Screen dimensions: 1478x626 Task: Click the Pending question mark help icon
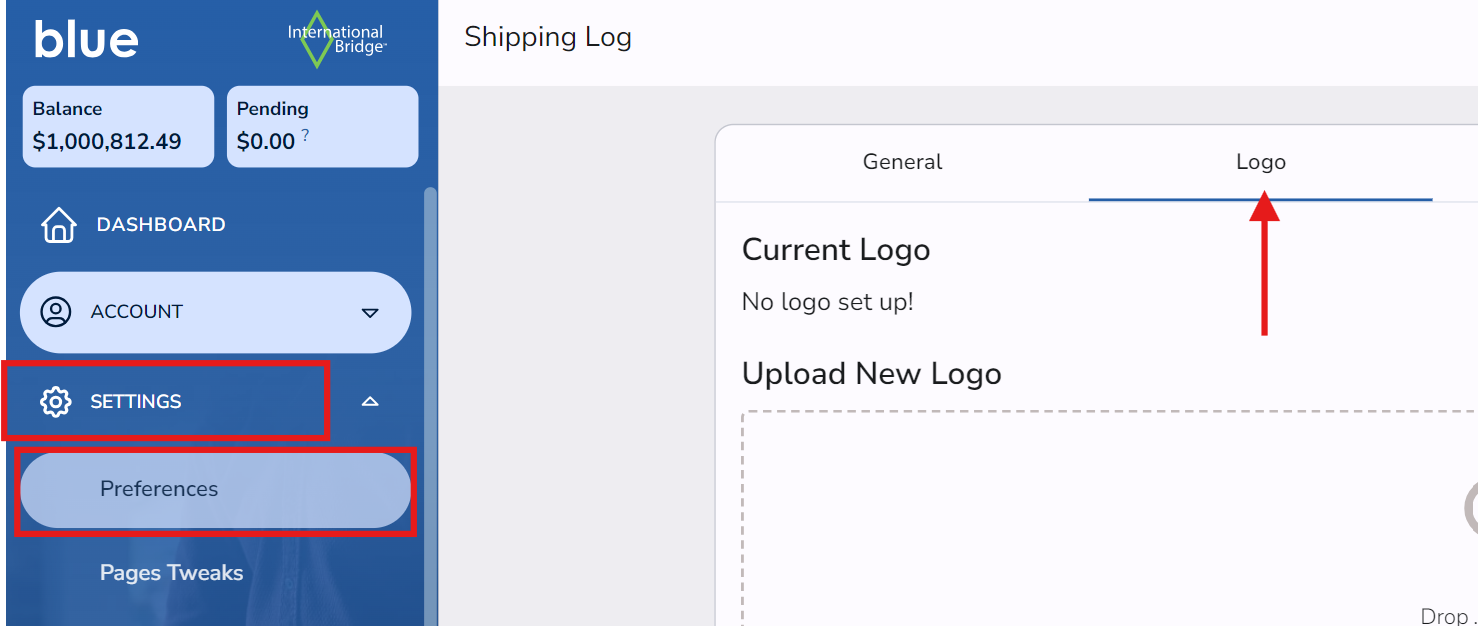click(x=305, y=135)
